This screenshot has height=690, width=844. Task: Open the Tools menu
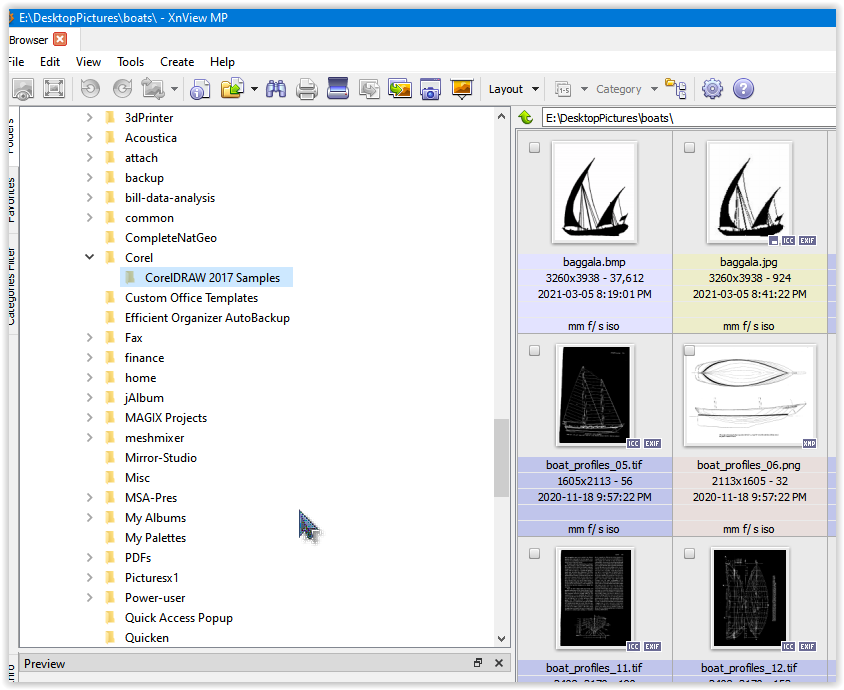[x=130, y=62]
